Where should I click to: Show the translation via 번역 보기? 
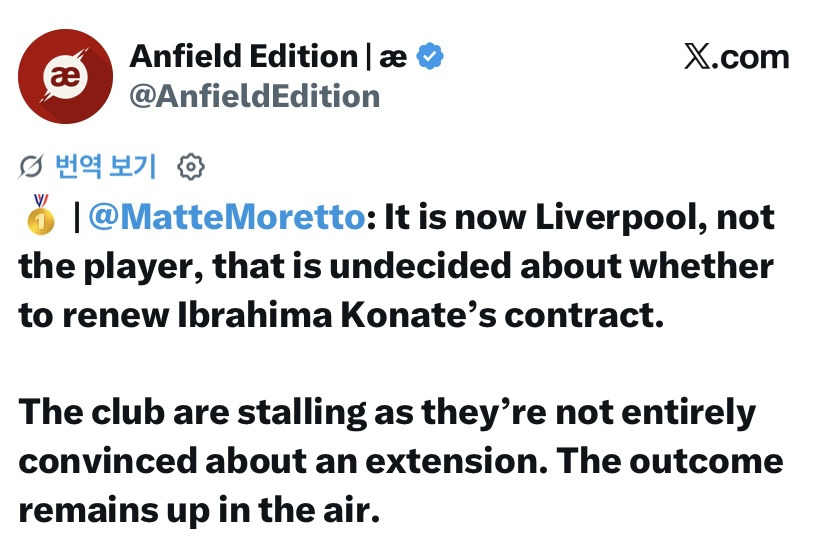pyautogui.click(x=106, y=167)
